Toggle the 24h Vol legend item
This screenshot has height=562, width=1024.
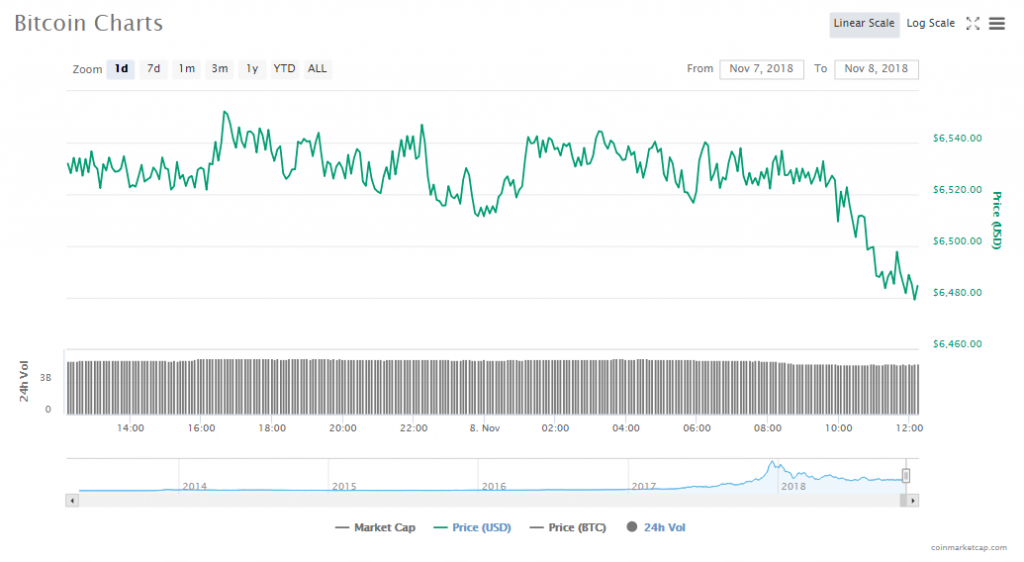point(655,527)
